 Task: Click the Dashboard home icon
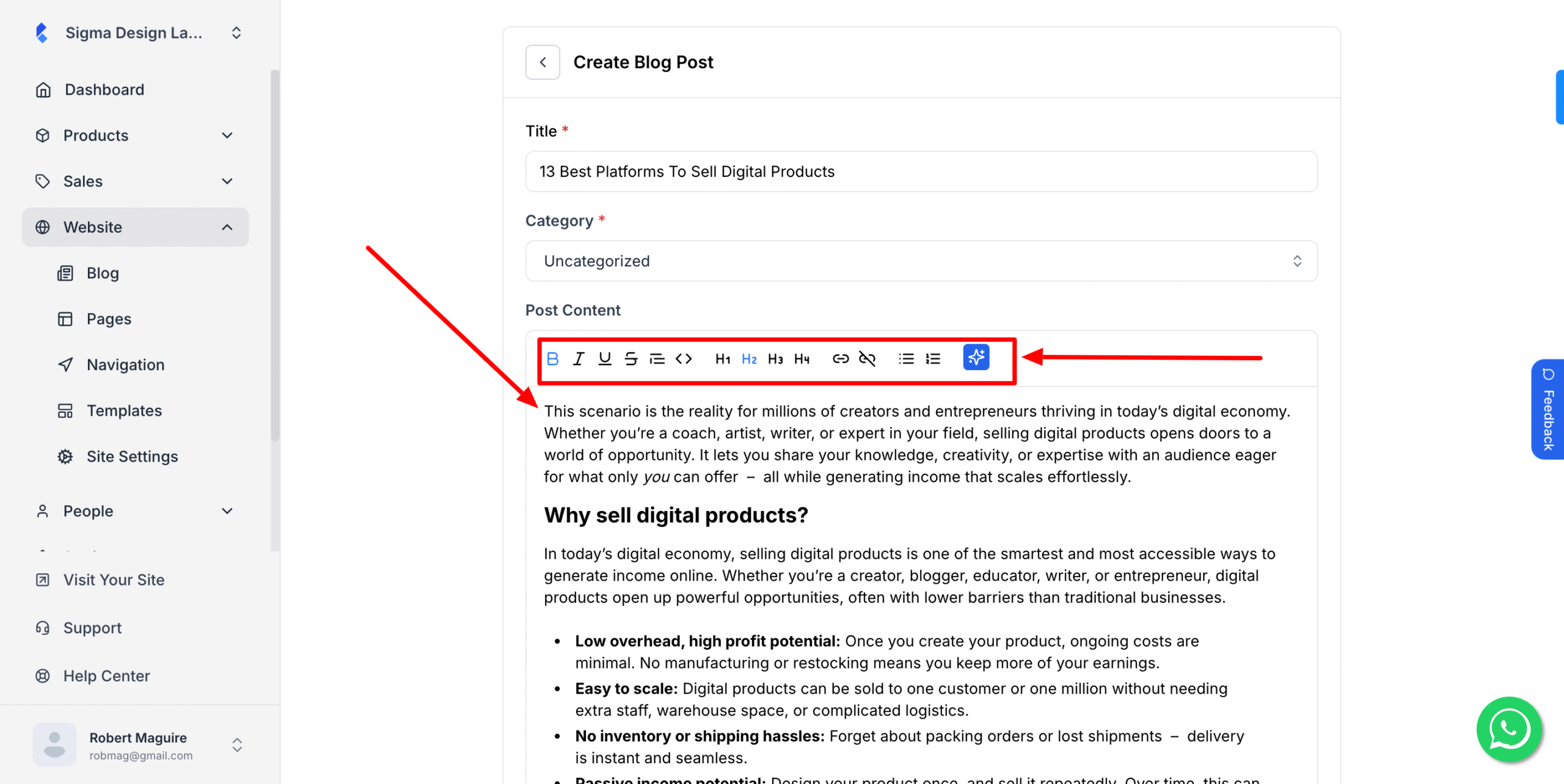43,90
